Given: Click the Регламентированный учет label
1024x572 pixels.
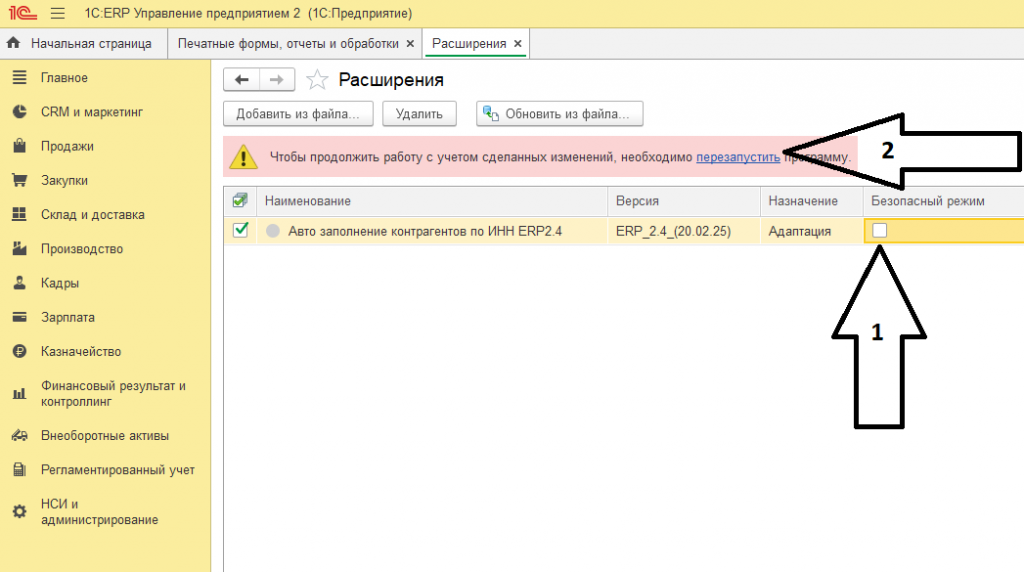Looking at the screenshot, I should [118, 469].
